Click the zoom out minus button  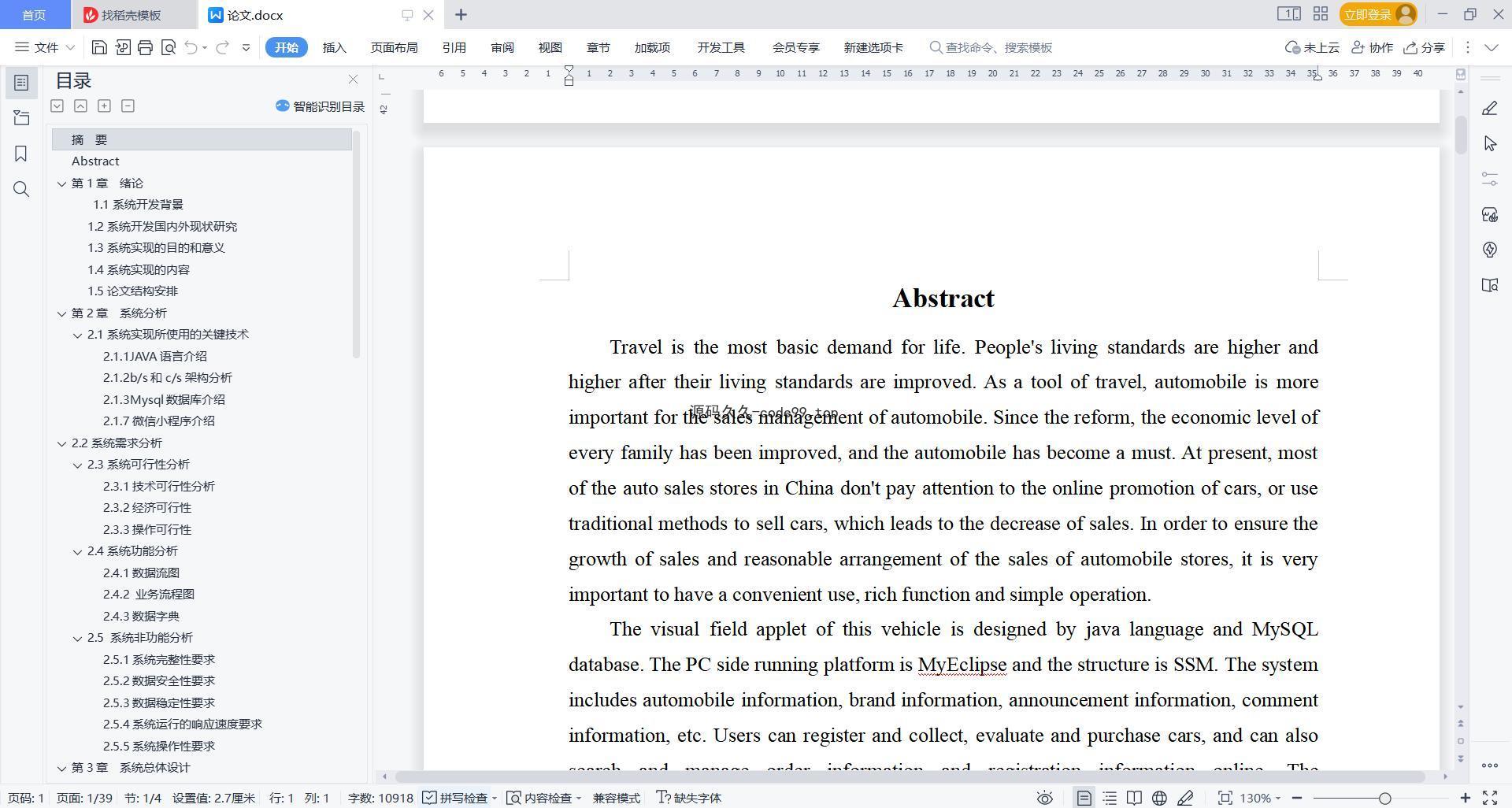(x=1297, y=798)
